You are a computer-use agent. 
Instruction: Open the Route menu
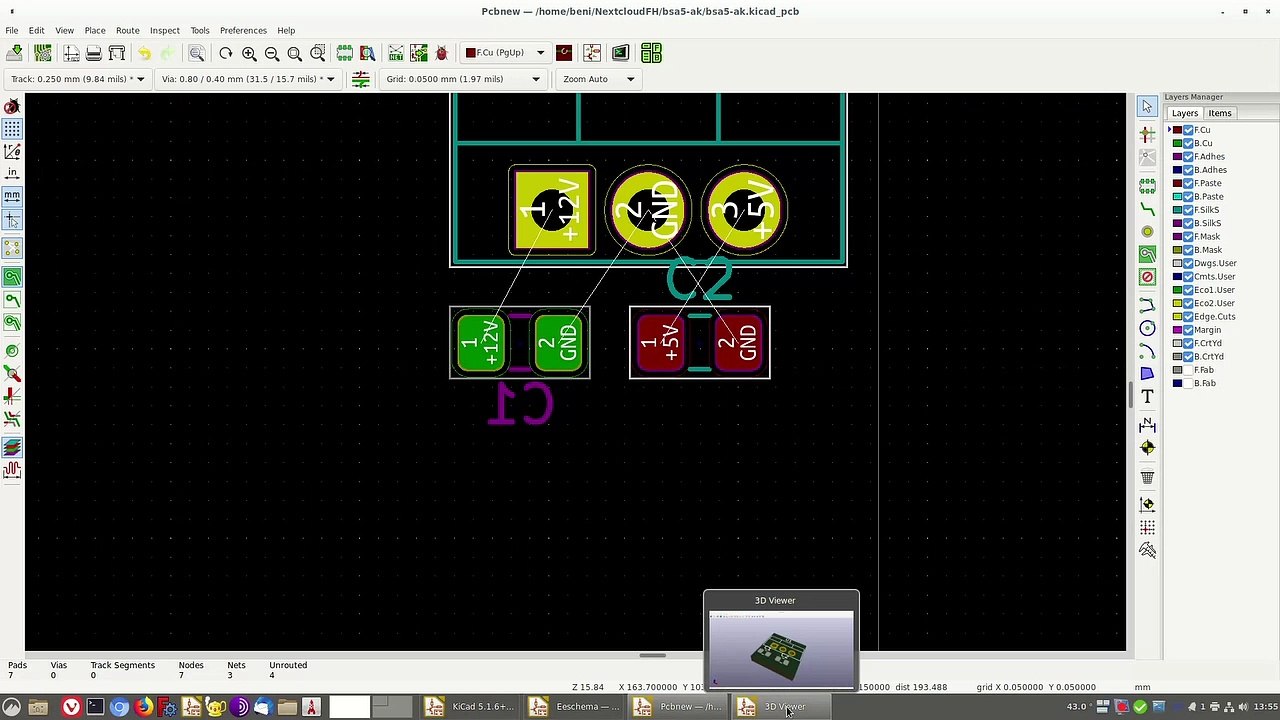(x=127, y=30)
